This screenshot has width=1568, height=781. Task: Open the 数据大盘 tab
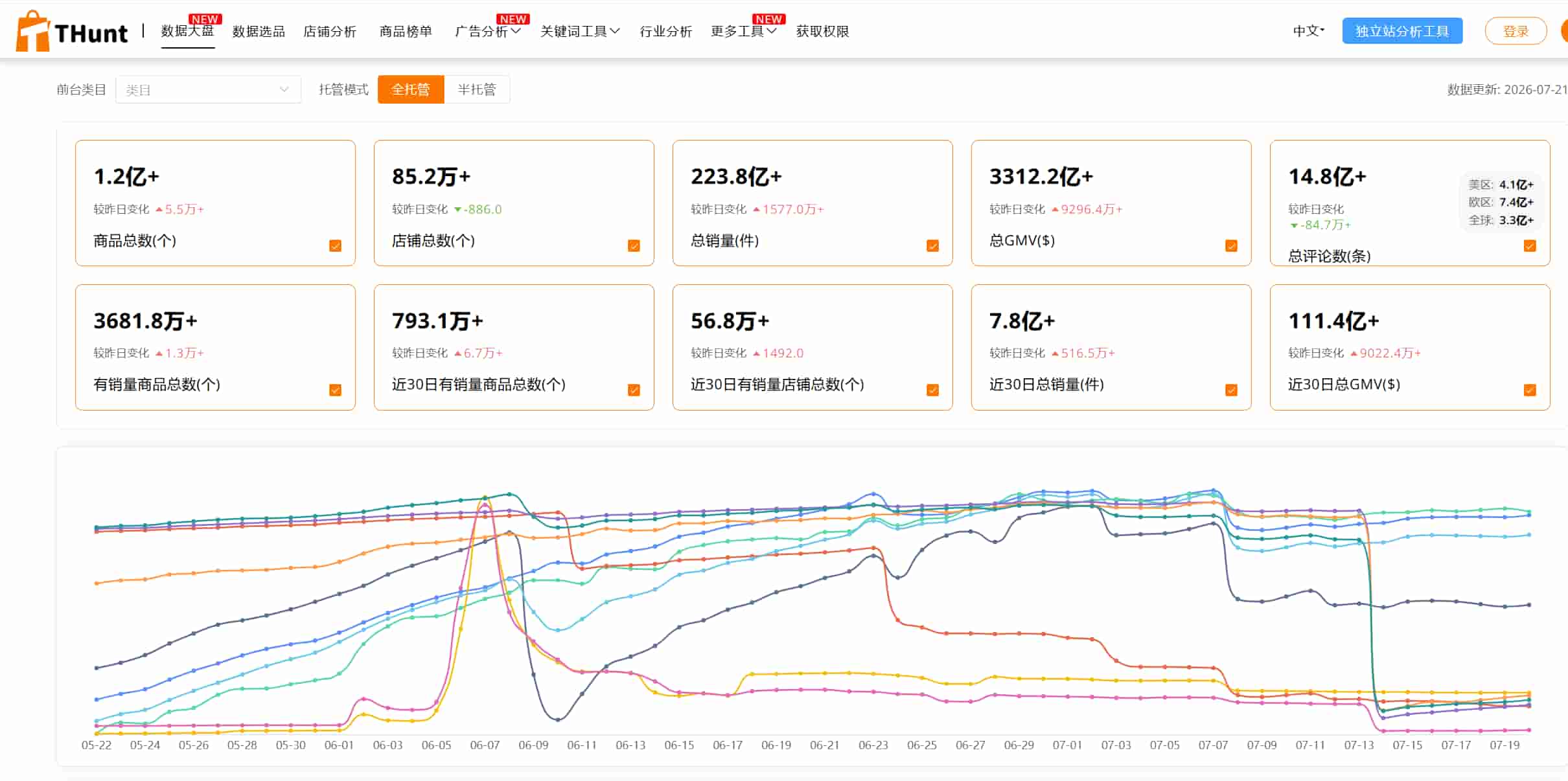(x=187, y=31)
